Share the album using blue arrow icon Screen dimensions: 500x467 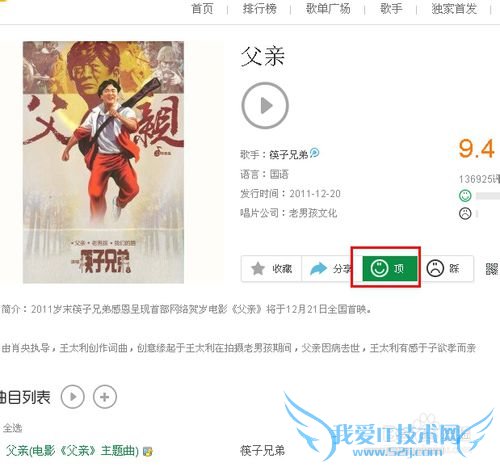click(x=318, y=269)
